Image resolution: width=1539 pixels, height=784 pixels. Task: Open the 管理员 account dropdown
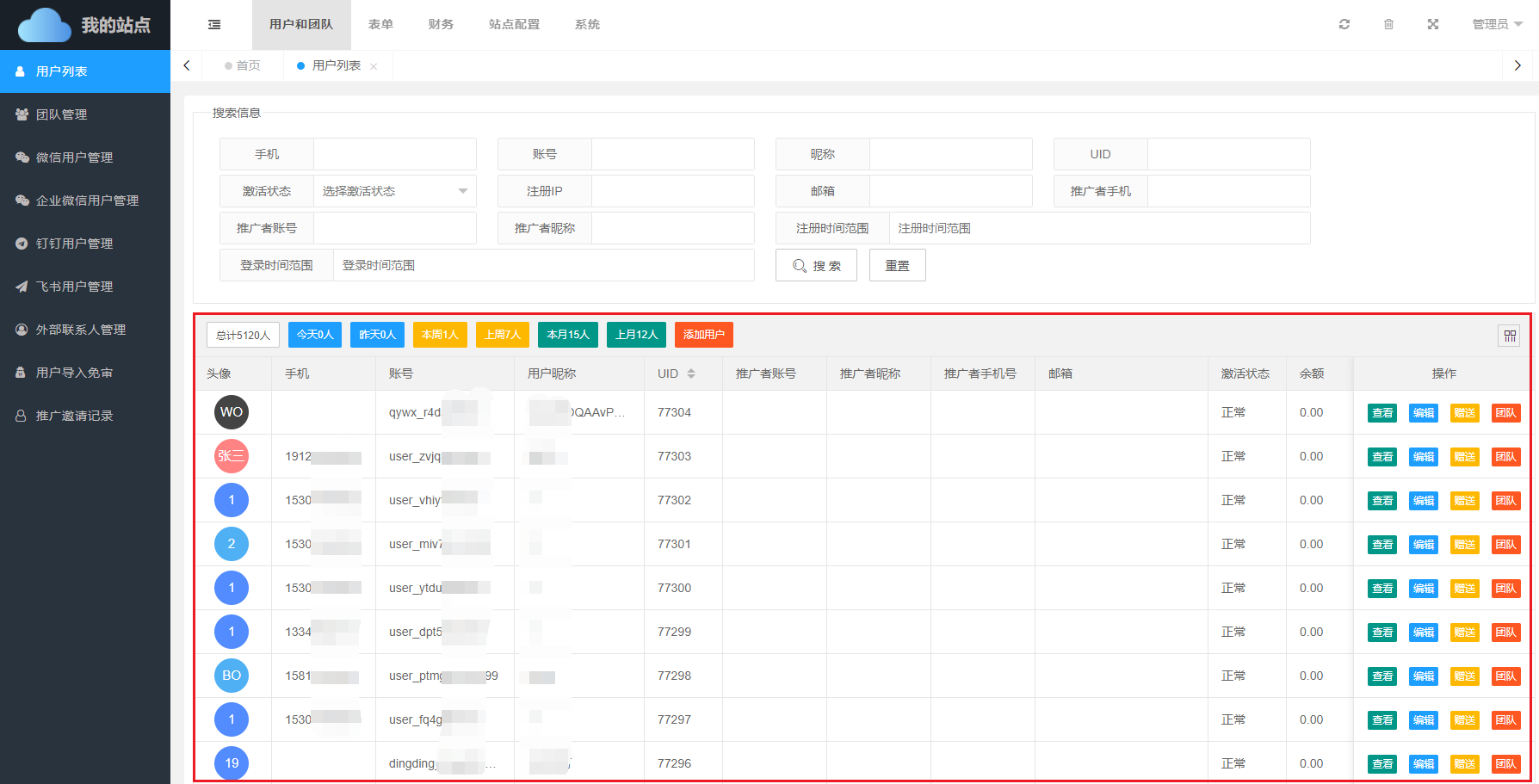1497,24
